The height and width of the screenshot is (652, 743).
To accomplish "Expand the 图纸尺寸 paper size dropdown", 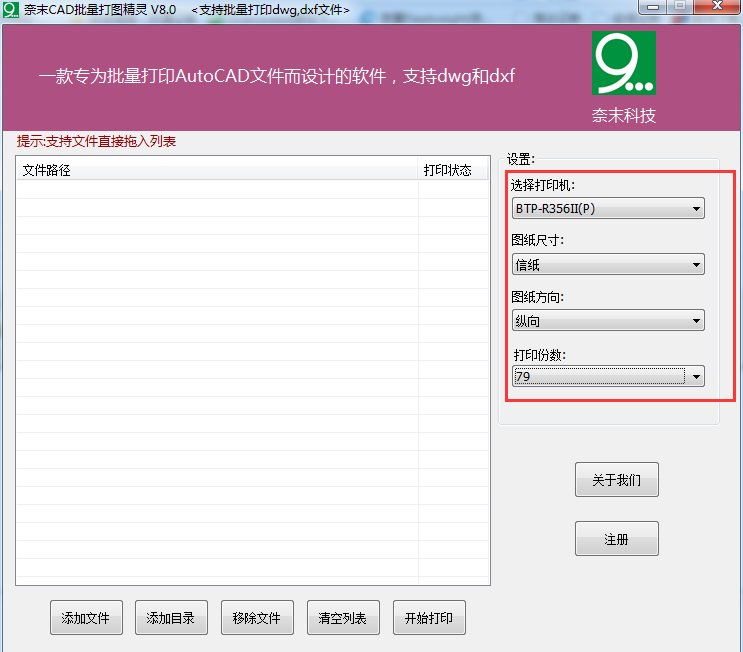I will tap(608, 264).
